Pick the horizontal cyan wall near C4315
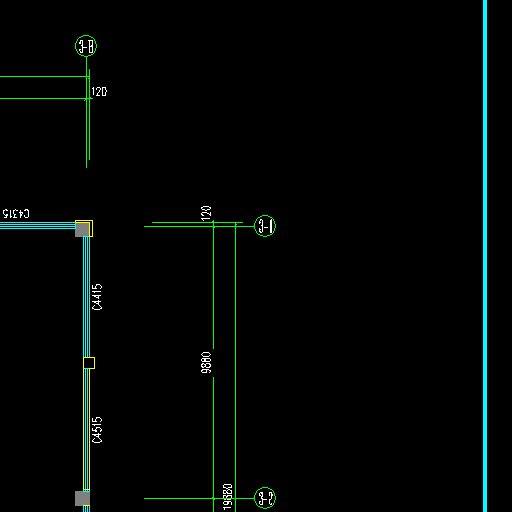The image size is (512, 512). click(38, 225)
